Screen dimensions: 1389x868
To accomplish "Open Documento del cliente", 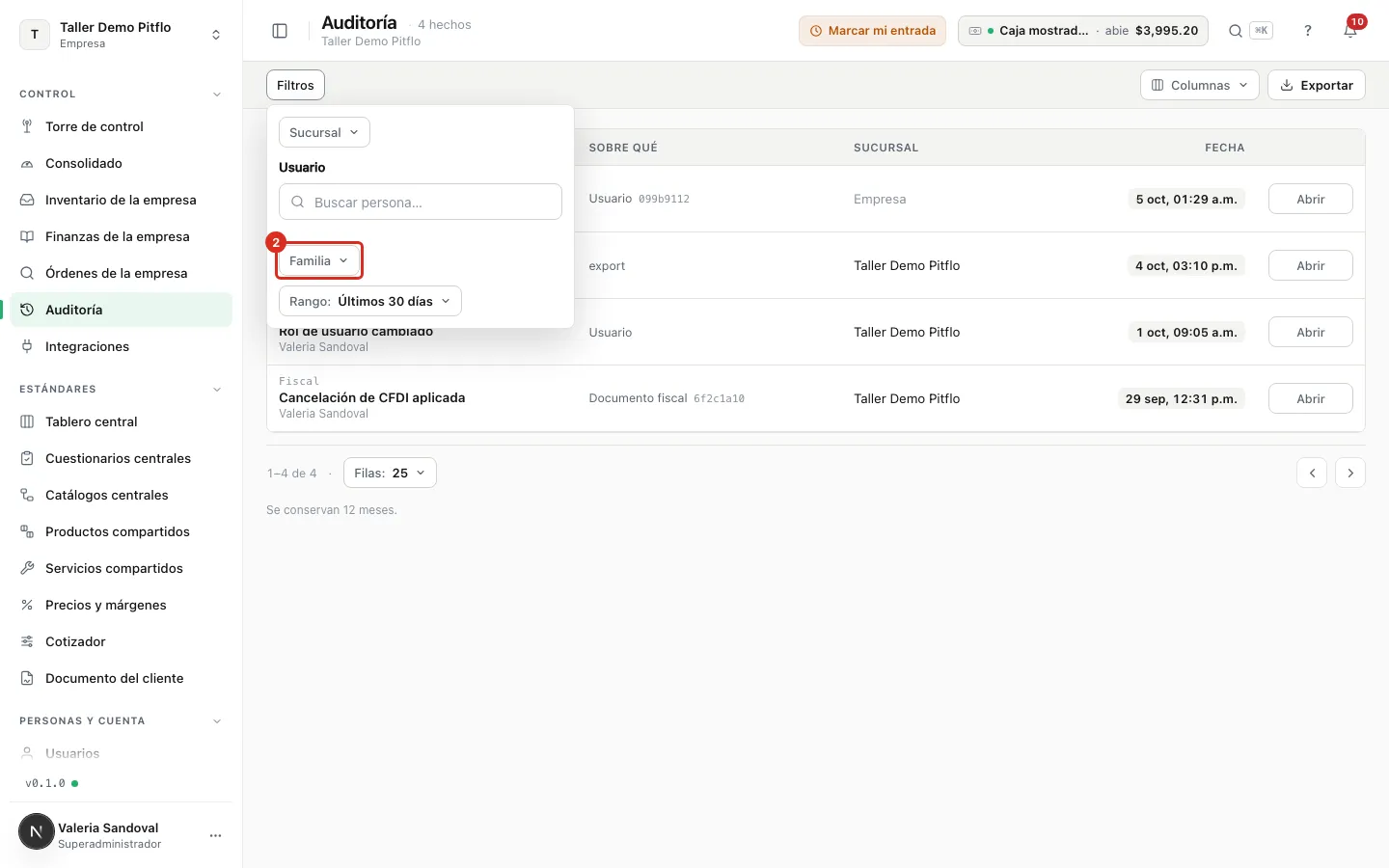I will click(x=122, y=678).
